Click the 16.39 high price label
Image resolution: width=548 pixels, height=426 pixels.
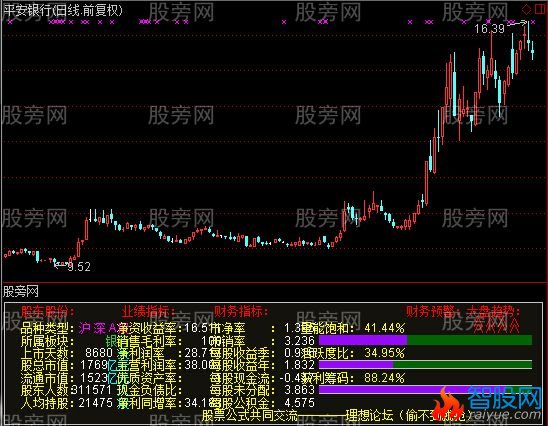click(489, 29)
